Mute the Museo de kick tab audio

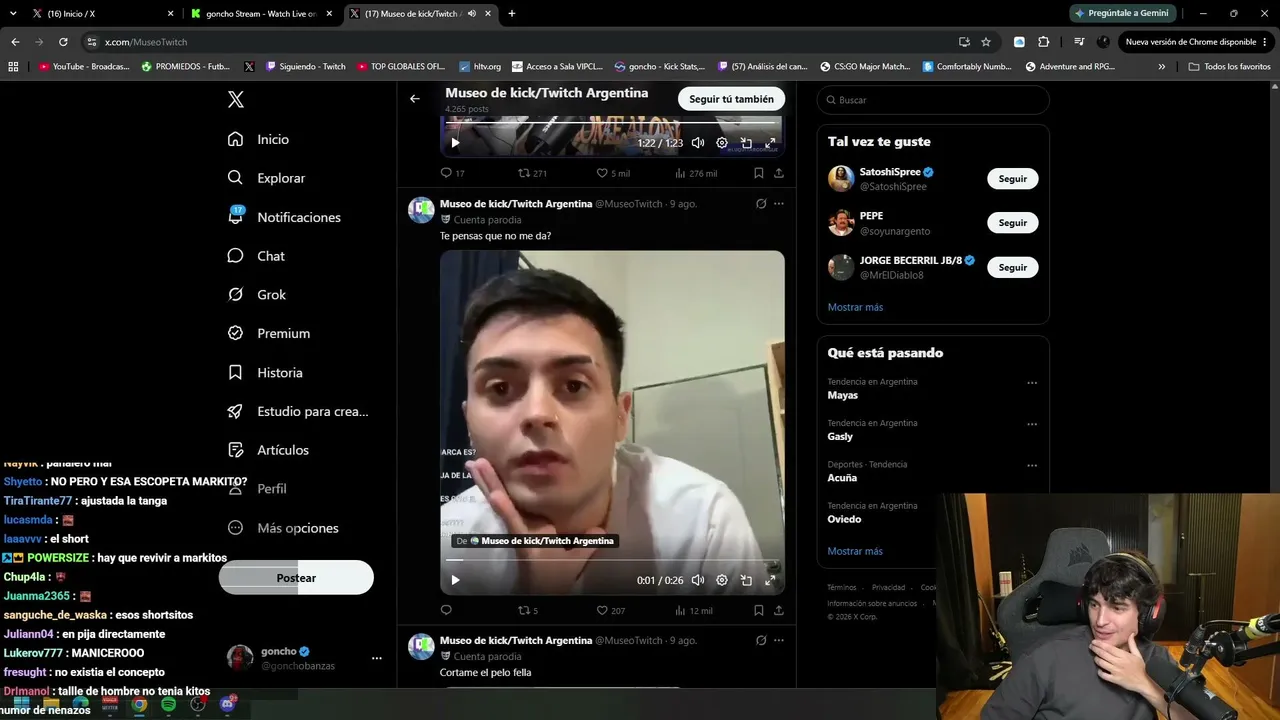click(x=471, y=14)
